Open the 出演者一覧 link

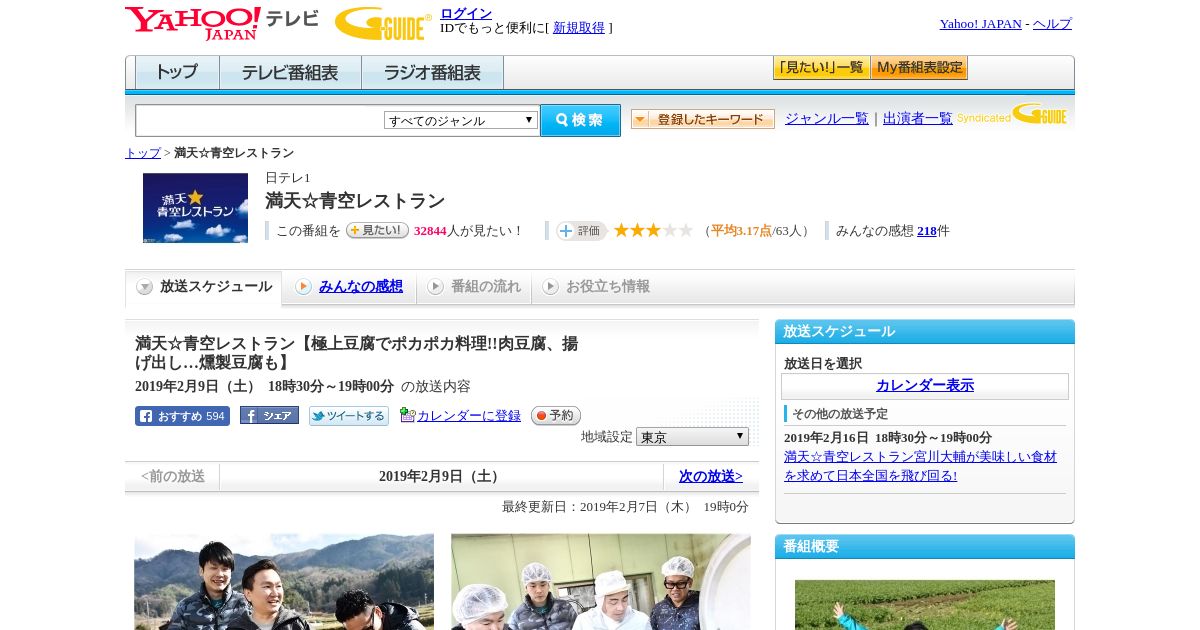pos(918,118)
